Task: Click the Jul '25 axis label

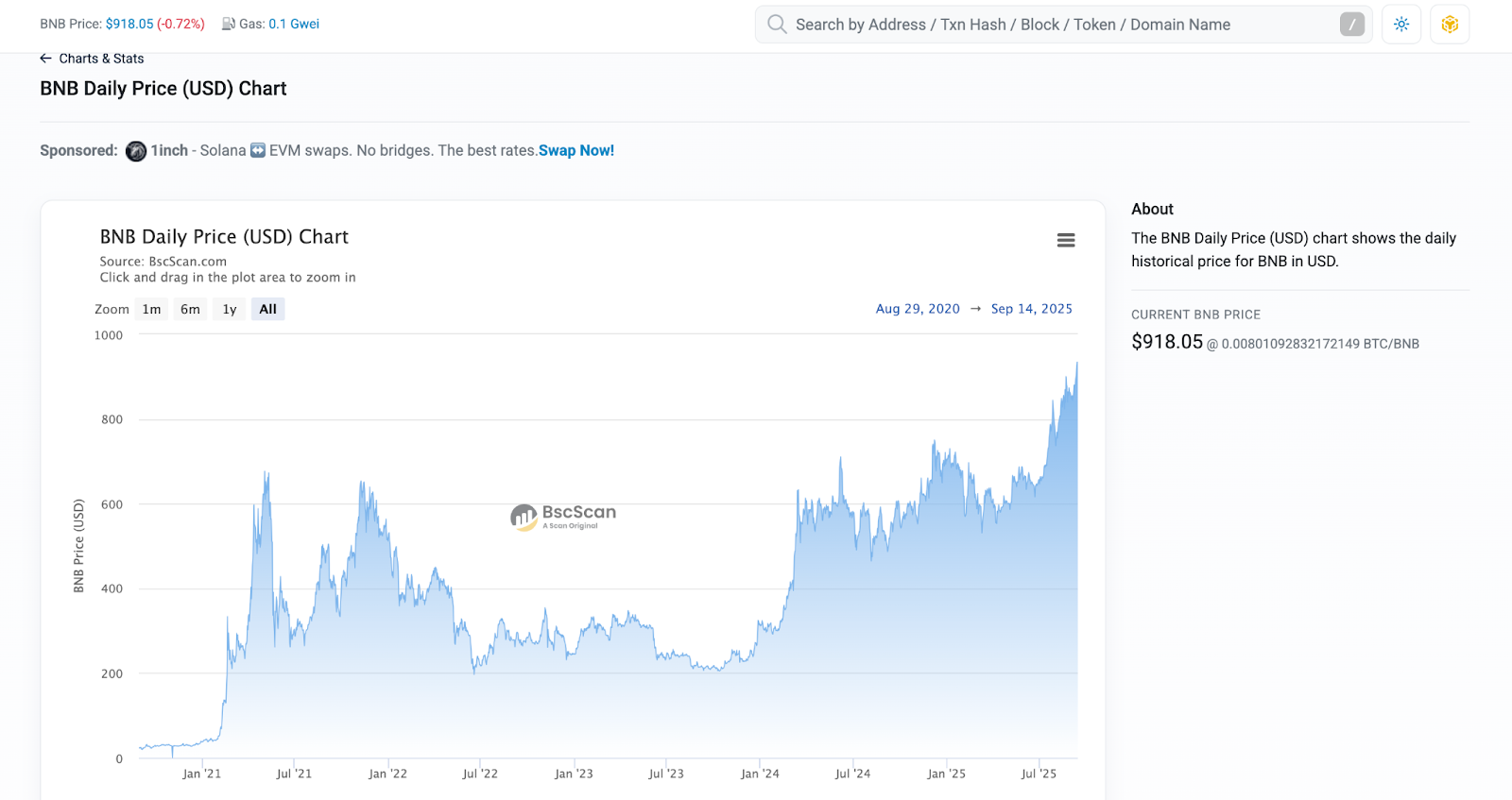Action: [1039, 774]
